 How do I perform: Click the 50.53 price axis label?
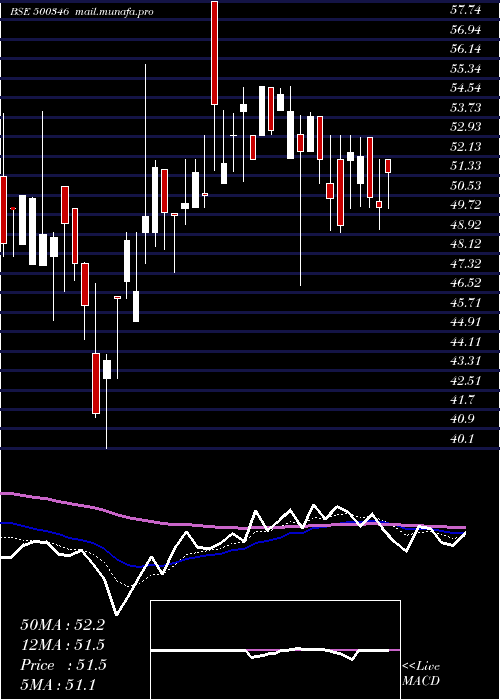[466, 185]
